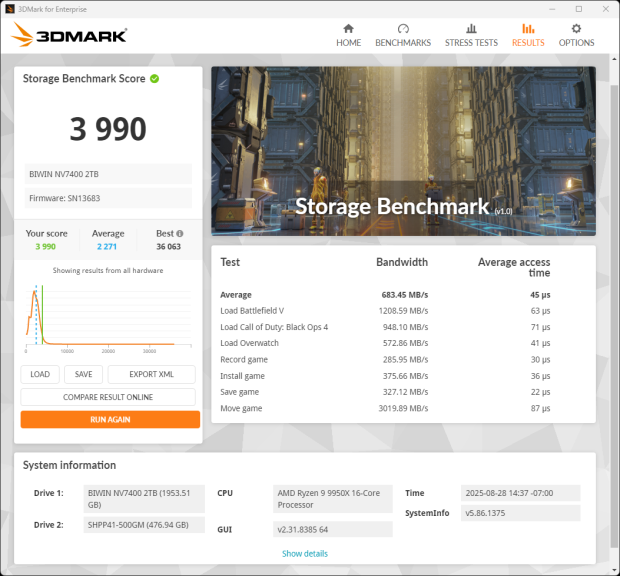620x576 pixels.
Task: Open the Options gear icon
Action: coord(576,29)
